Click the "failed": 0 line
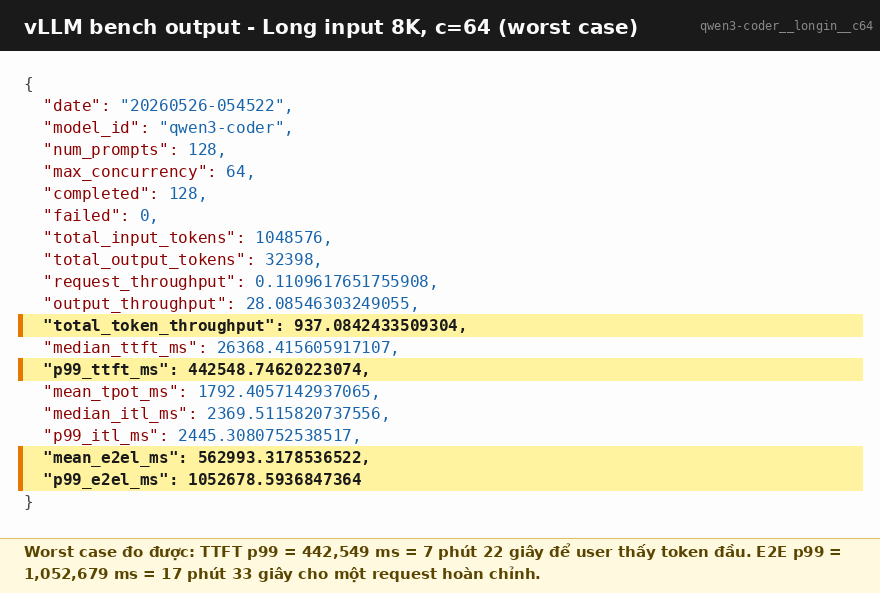The width and height of the screenshot is (880, 593). [100, 215]
